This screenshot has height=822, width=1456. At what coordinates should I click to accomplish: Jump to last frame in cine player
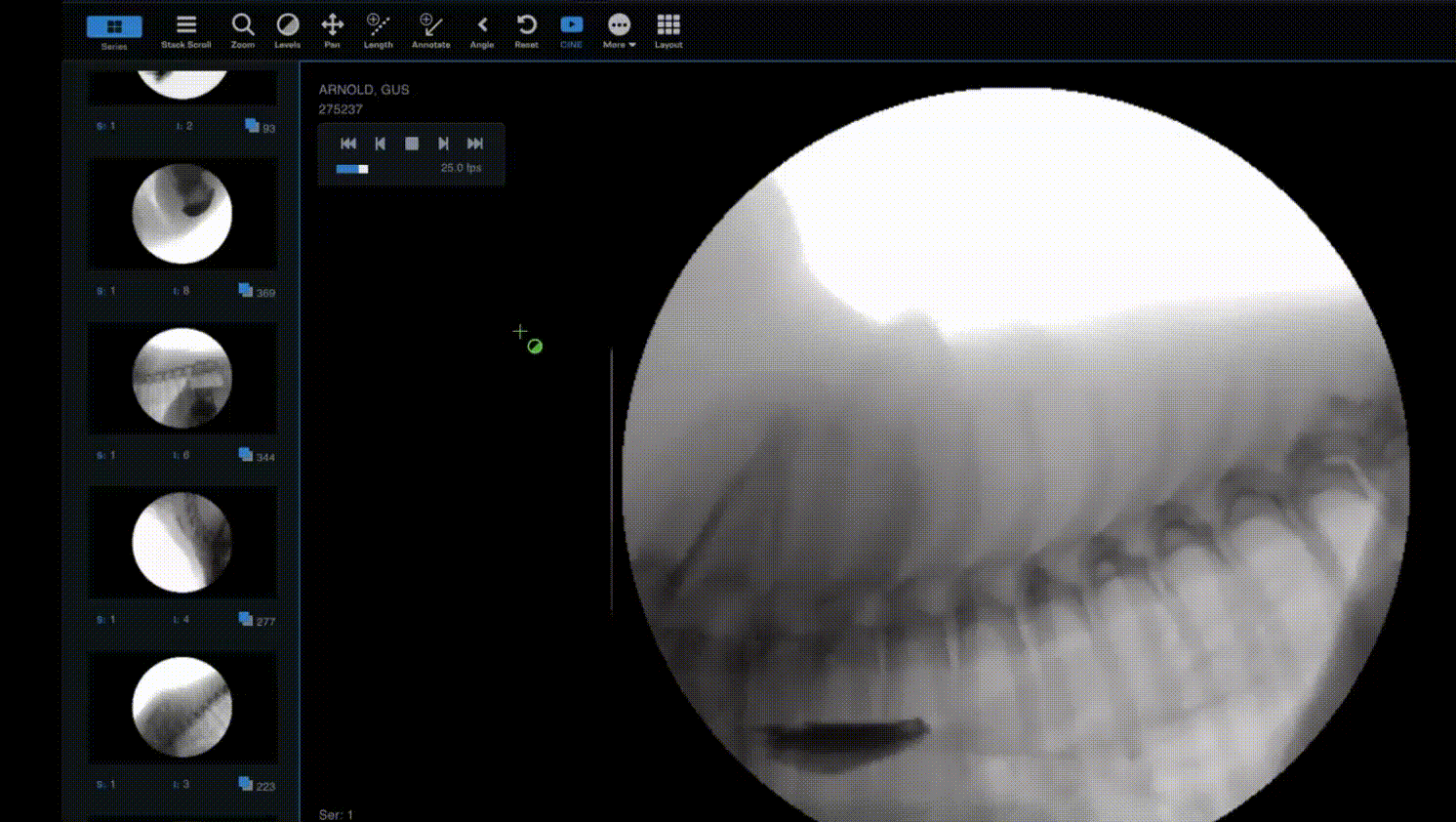click(475, 144)
